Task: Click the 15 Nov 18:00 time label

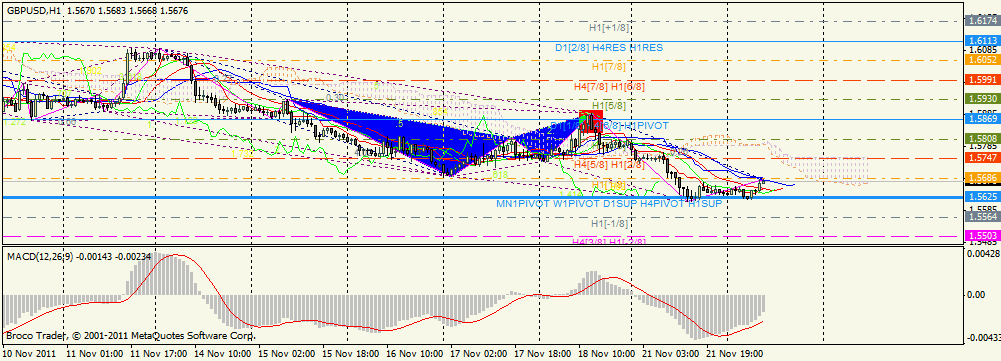Action: pyautogui.click(x=350, y=353)
